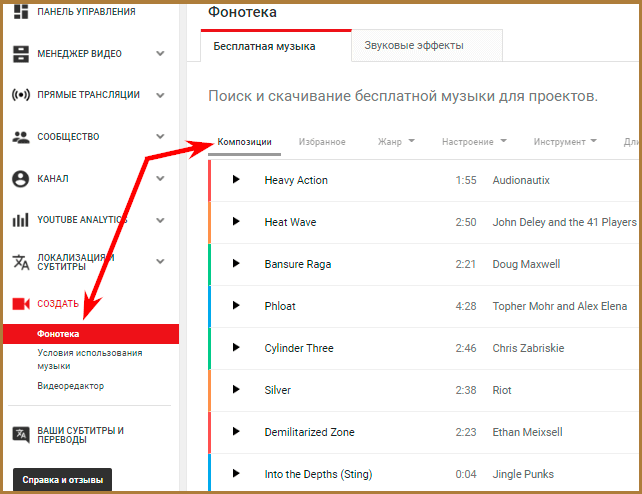
Task: Click the Ваши субтитры и переводы icon
Action: [21, 435]
